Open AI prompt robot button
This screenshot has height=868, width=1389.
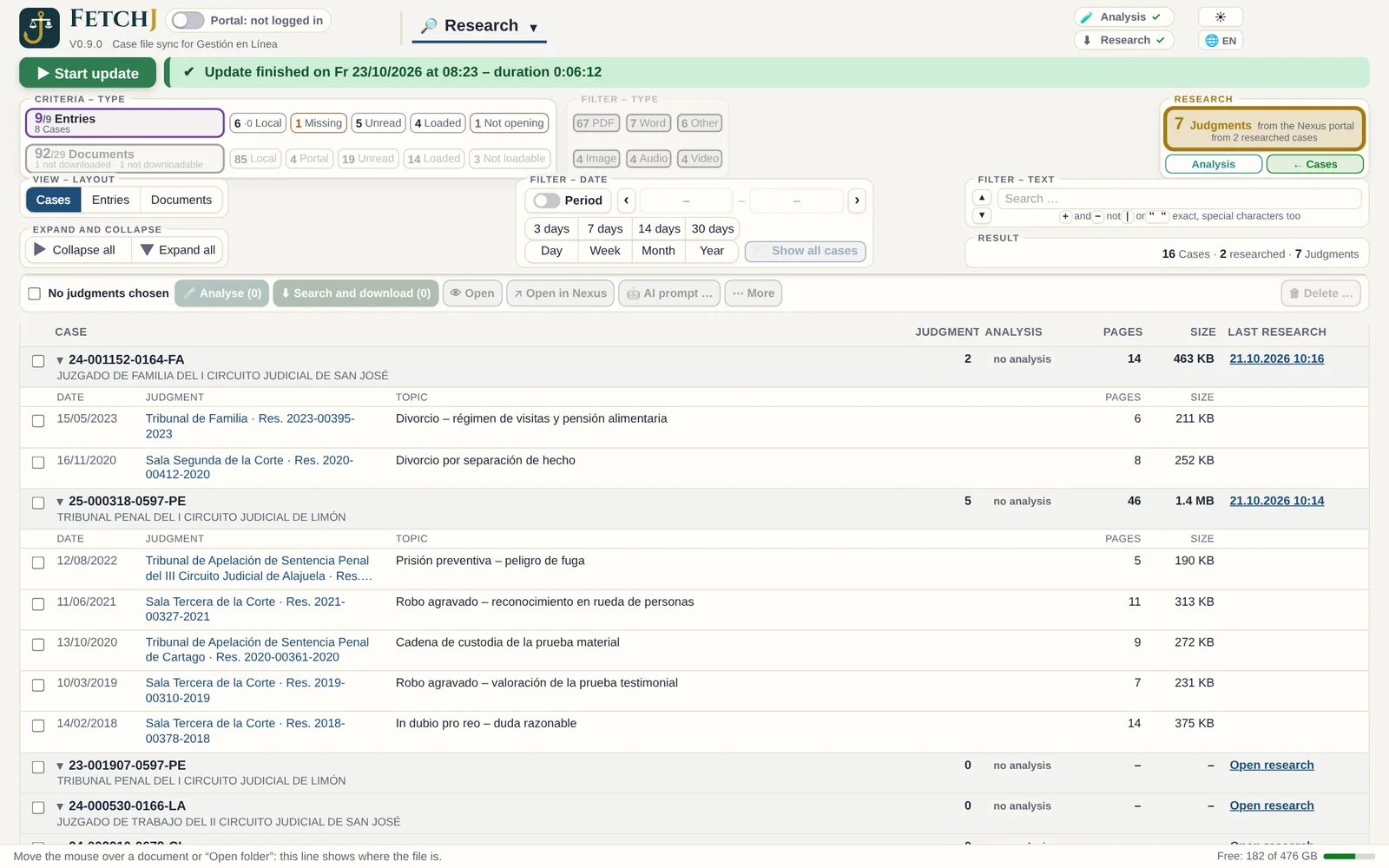[x=669, y=293]
